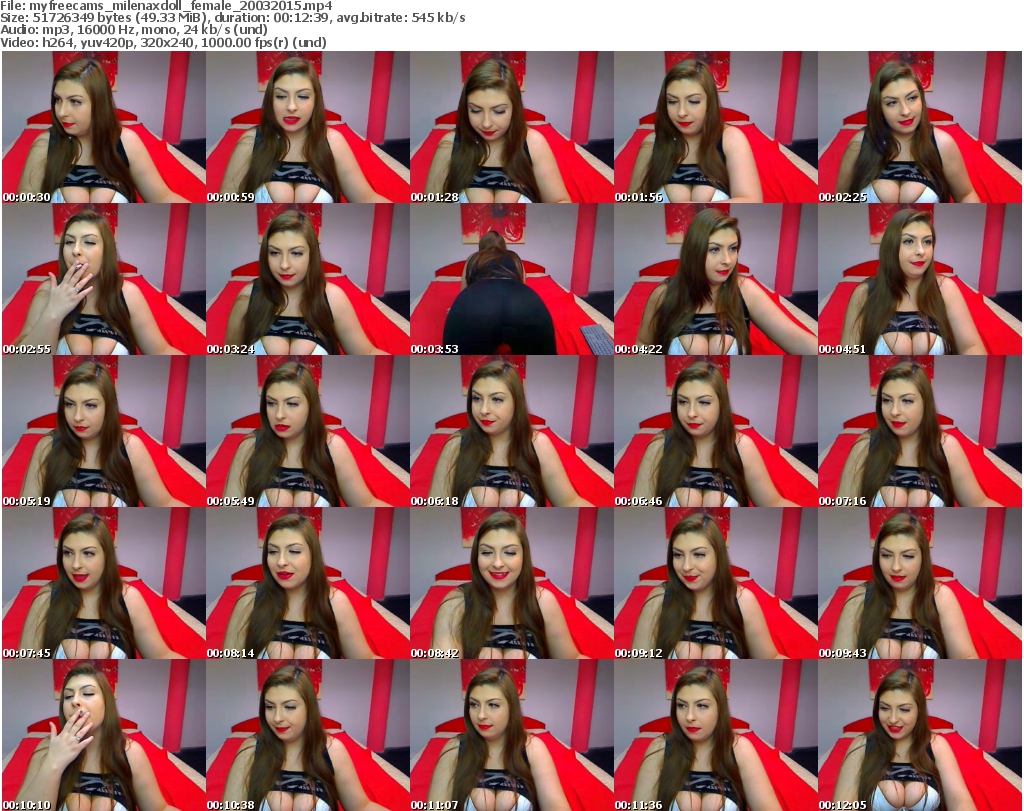Select the frame marked 00:10:10
Screen dimensions: 1024x811
104,735
